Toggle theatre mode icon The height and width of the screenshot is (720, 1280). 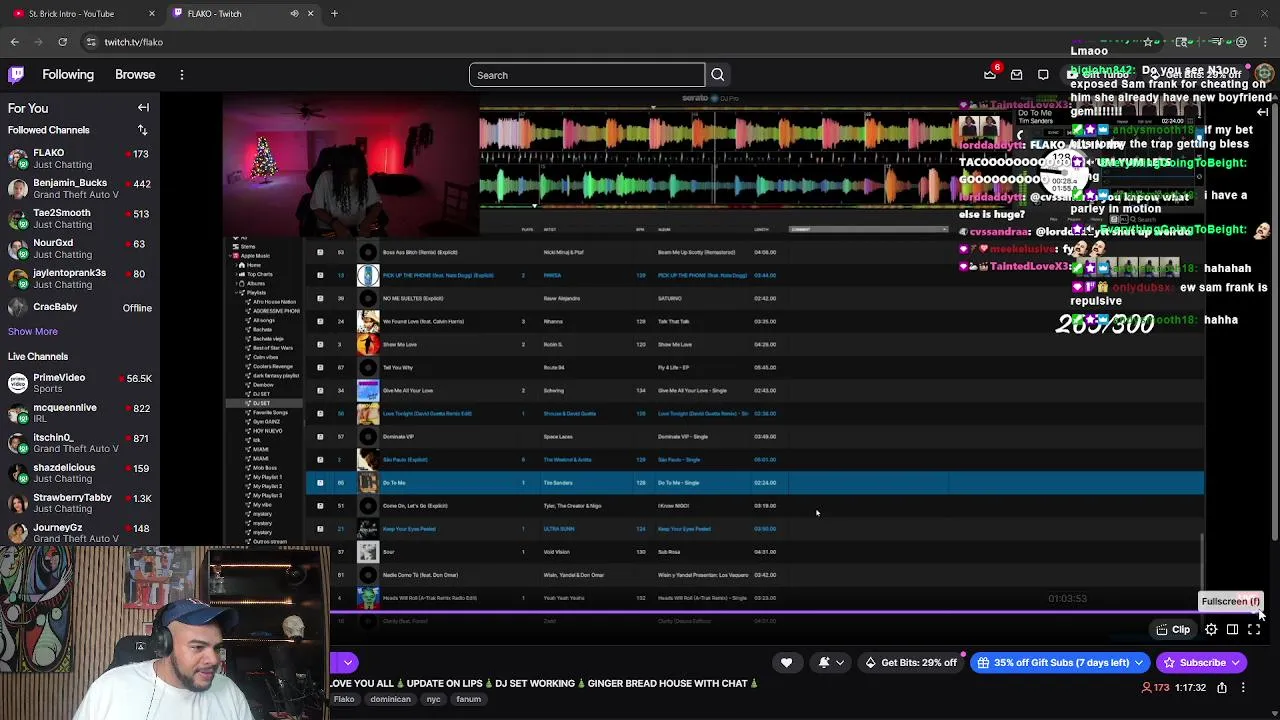1232,630
